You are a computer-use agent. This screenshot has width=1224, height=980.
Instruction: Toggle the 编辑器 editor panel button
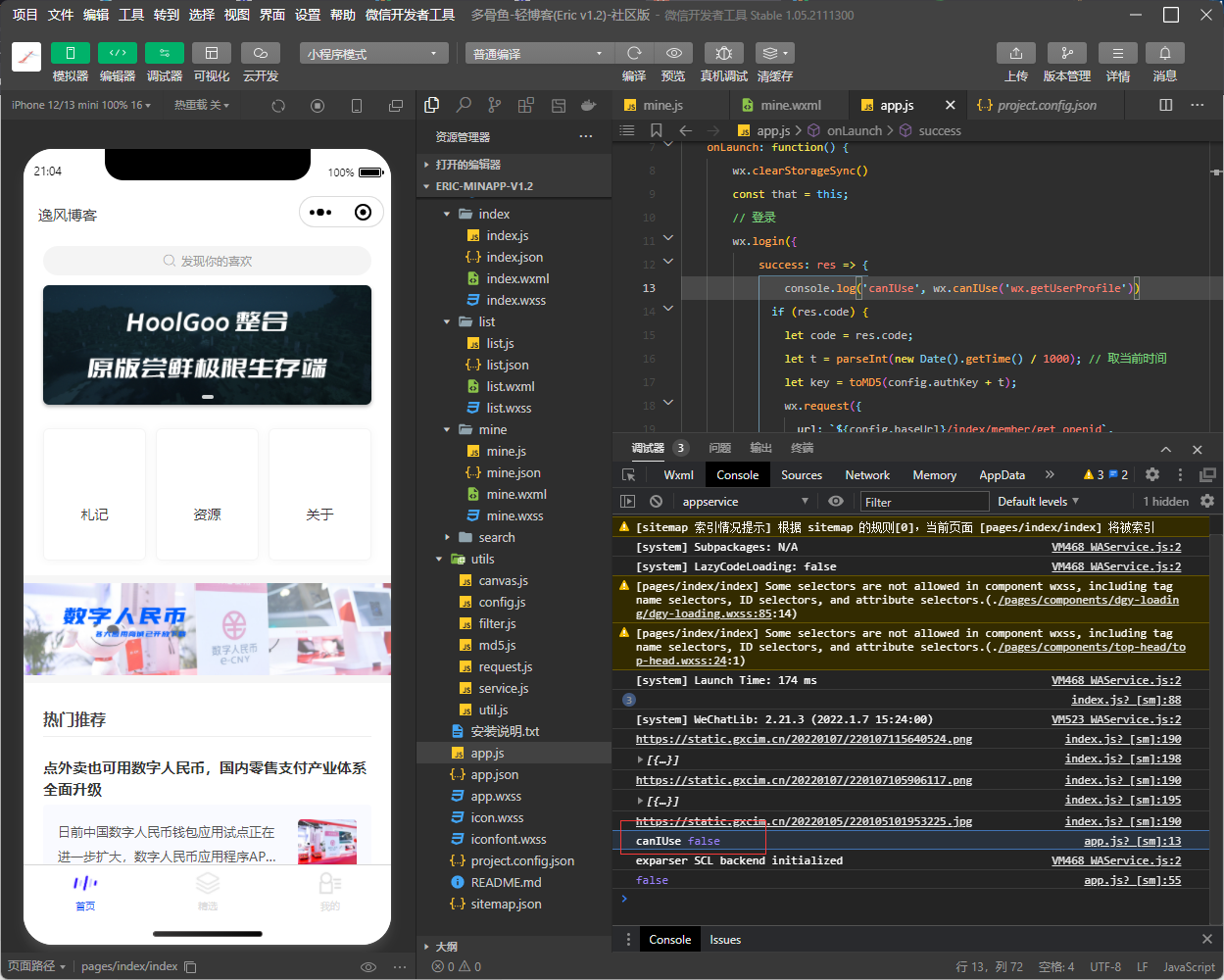tap(118, 53)
